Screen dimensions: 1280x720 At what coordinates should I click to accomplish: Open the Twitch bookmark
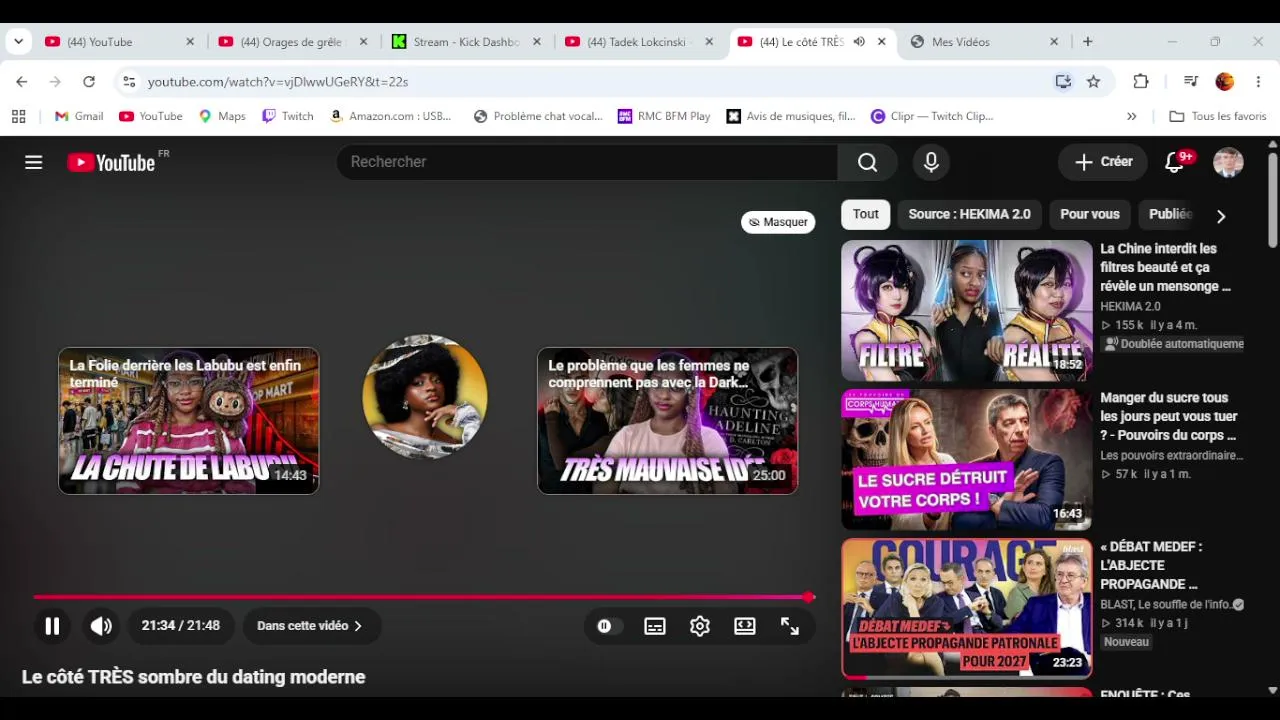[x=288, y=116]
